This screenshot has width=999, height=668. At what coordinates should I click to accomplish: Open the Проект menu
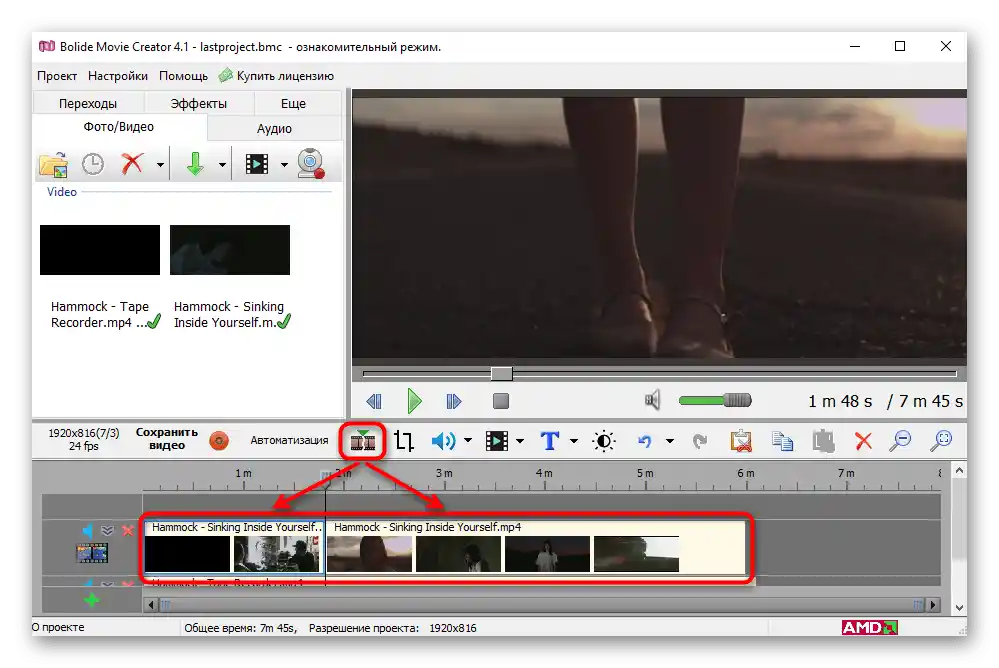point(57,76)
